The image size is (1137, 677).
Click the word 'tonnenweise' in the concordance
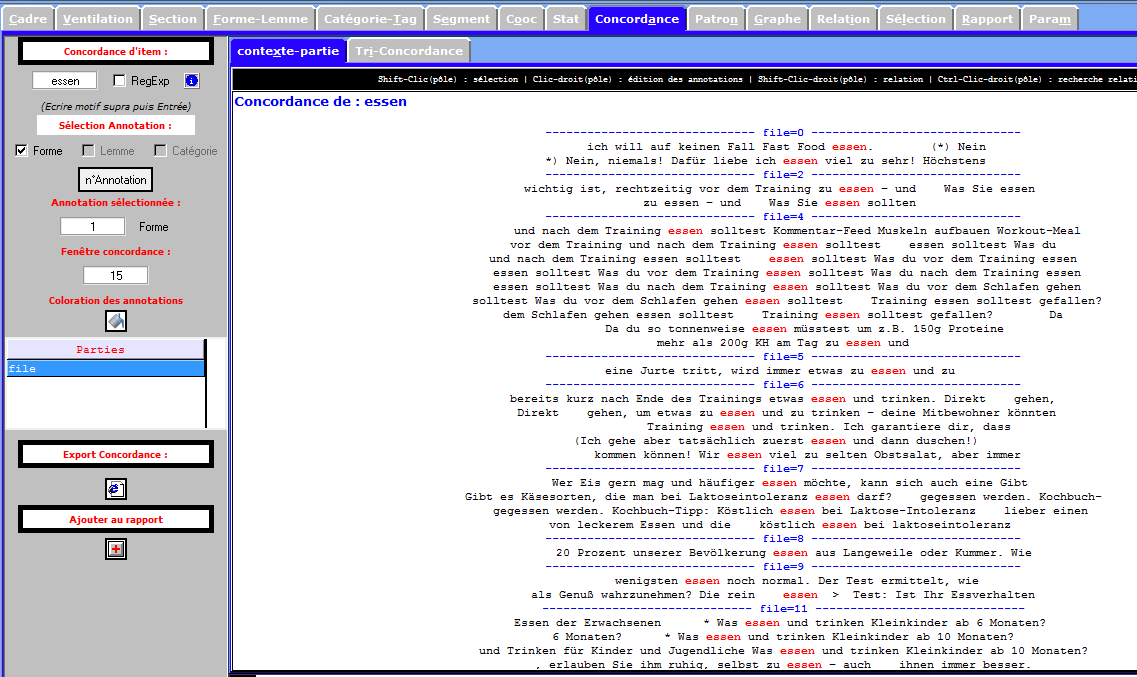point(706,329)
